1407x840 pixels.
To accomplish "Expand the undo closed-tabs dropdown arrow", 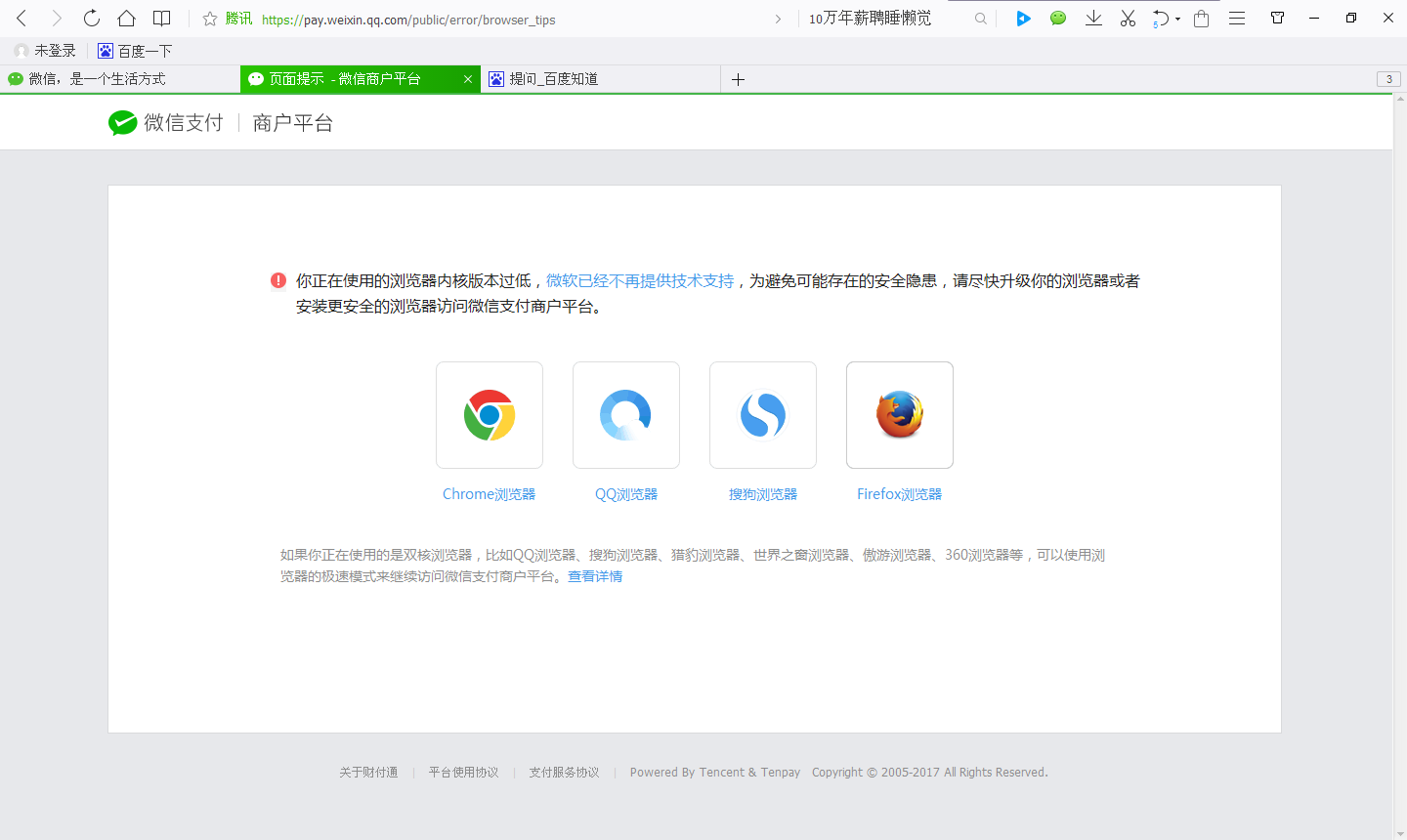I will pos(1177,20).
